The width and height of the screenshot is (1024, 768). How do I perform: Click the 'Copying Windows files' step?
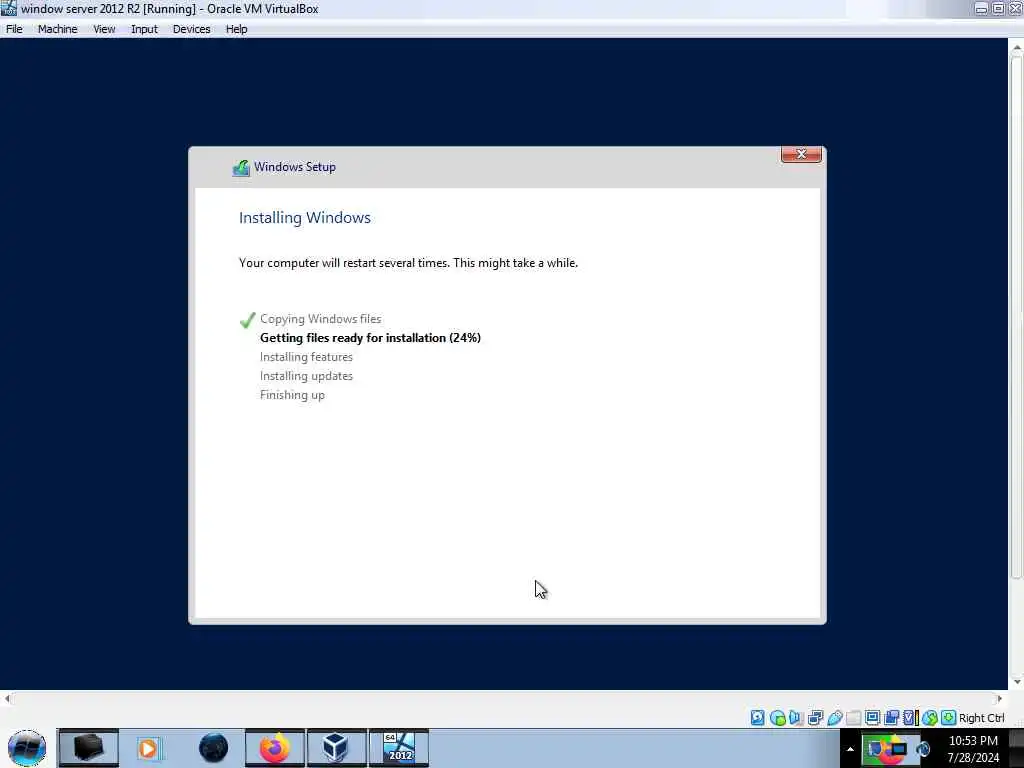point(321,319)
